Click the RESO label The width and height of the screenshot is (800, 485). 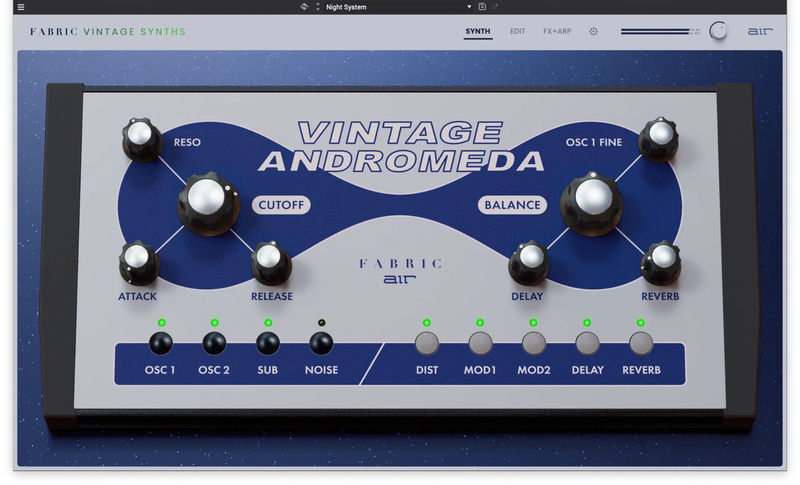click(187, 142)
